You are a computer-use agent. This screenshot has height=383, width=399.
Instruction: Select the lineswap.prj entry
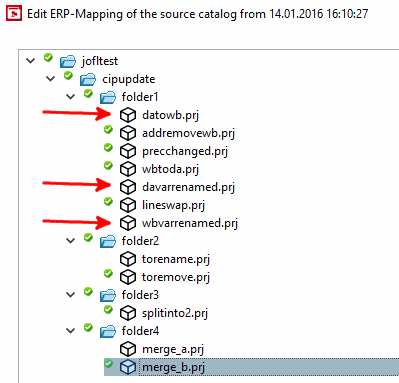tap(173, 205)
